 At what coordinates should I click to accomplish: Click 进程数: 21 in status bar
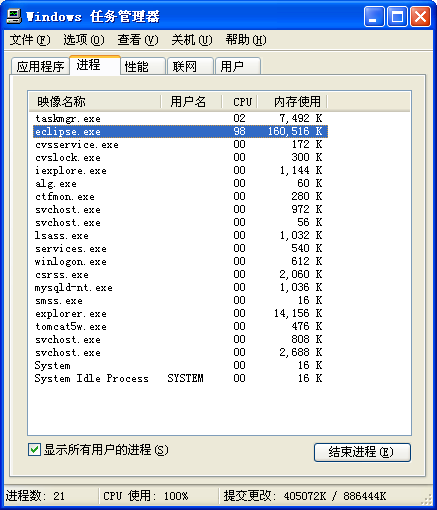(x=35, y=496)
